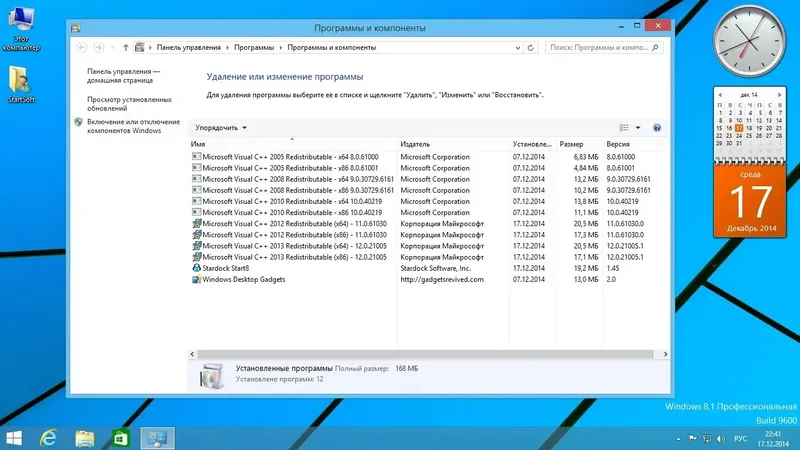Screen dimensions: 800x450
Task: Open network tray icon
Action: point(707,439)
